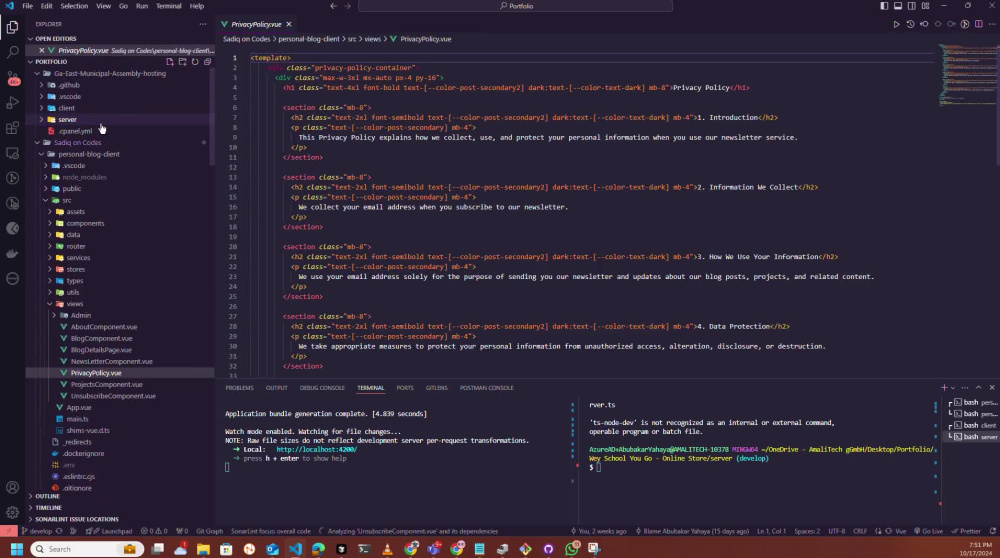Expand the components folder

tap(120, 223)
